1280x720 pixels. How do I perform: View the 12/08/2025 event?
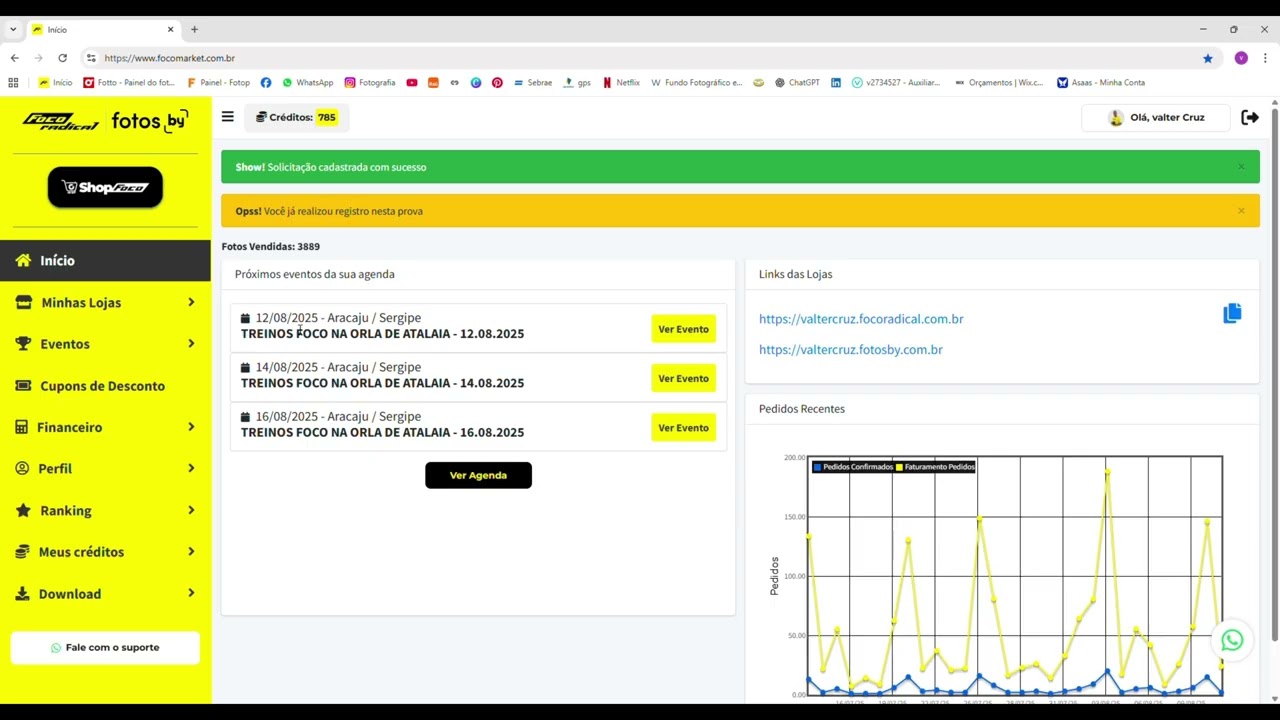tap(683, 329)
